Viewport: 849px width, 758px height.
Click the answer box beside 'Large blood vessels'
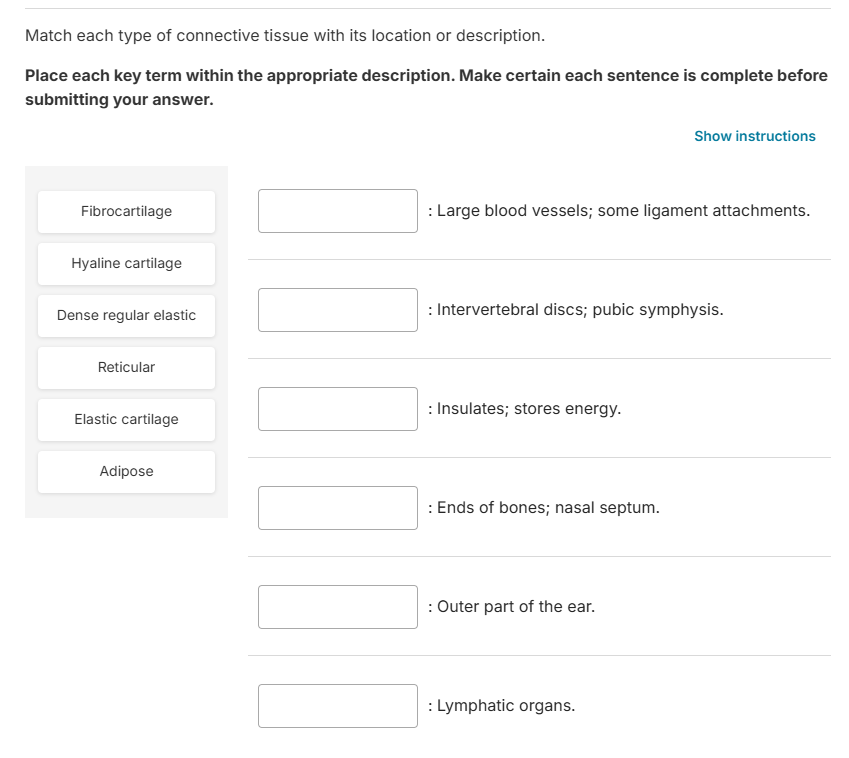pyautogui.click(x=337, y=210)
